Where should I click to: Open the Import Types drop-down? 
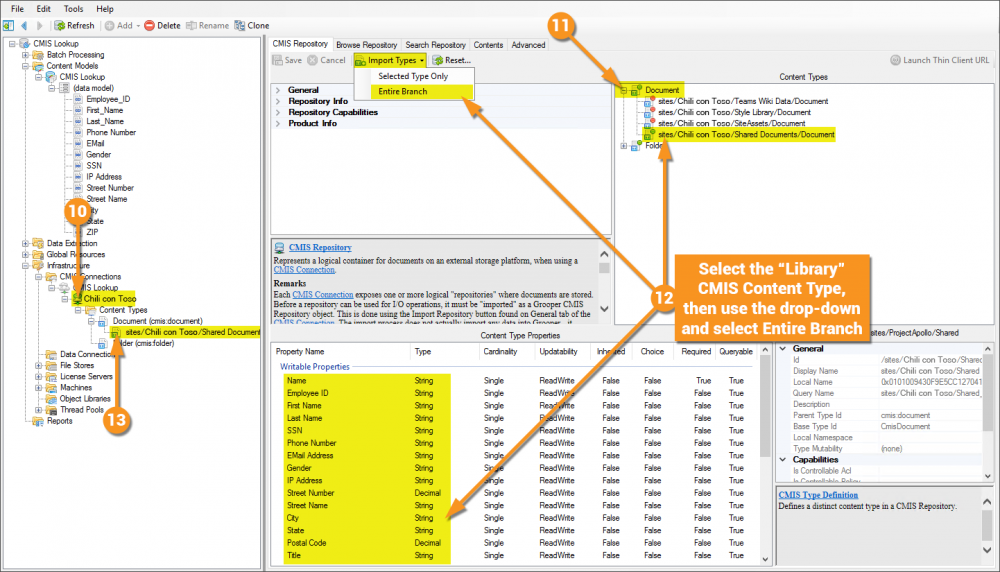390,60
